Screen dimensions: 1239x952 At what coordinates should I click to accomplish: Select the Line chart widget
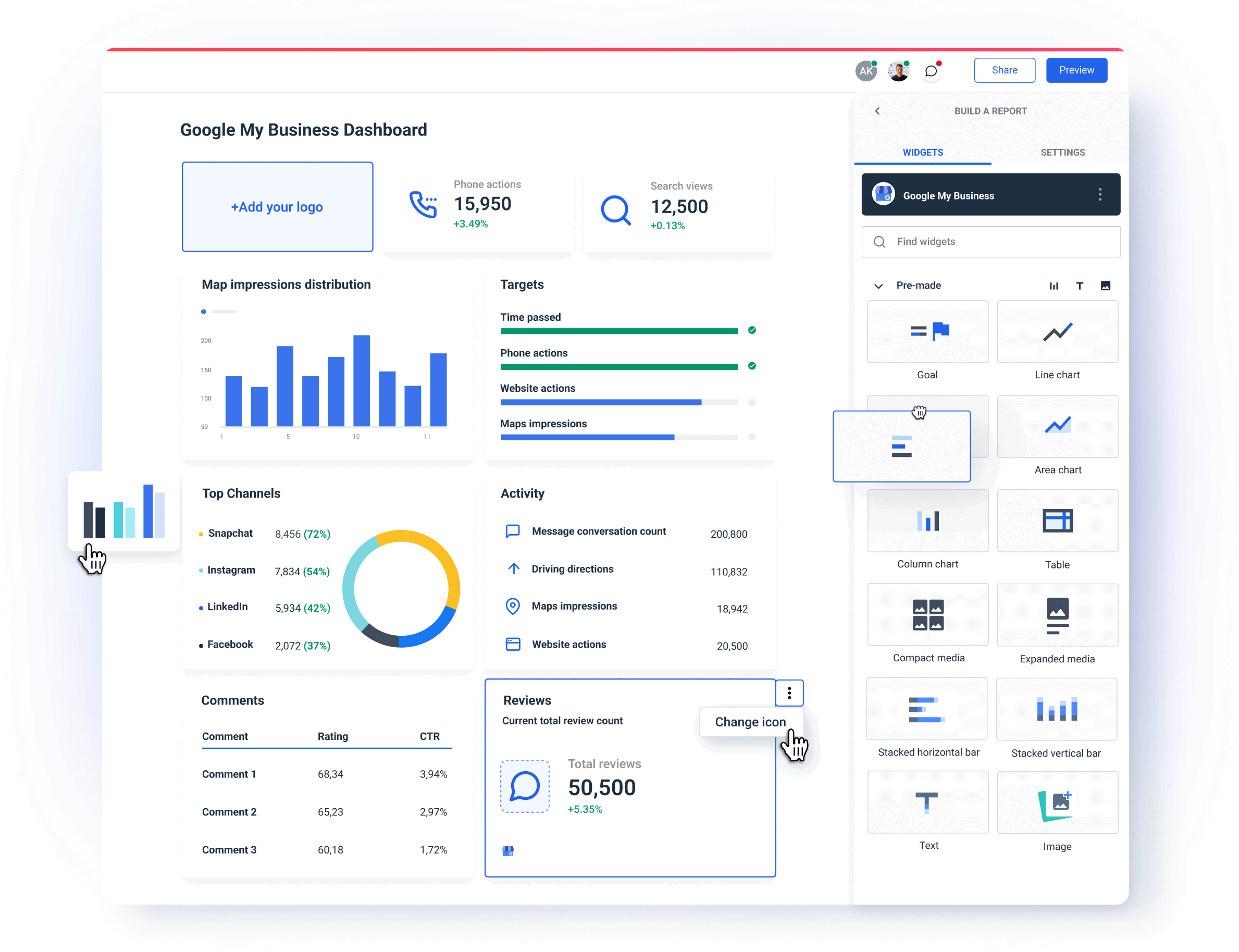pyautogui.click(x=1057, y=332)
